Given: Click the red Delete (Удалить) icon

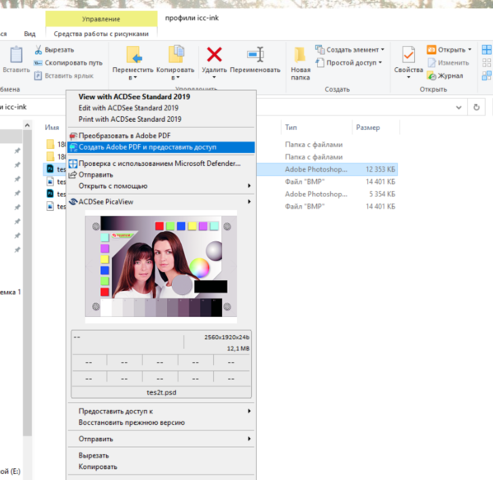Looking at the screenshot, I should tap(214, 55).
